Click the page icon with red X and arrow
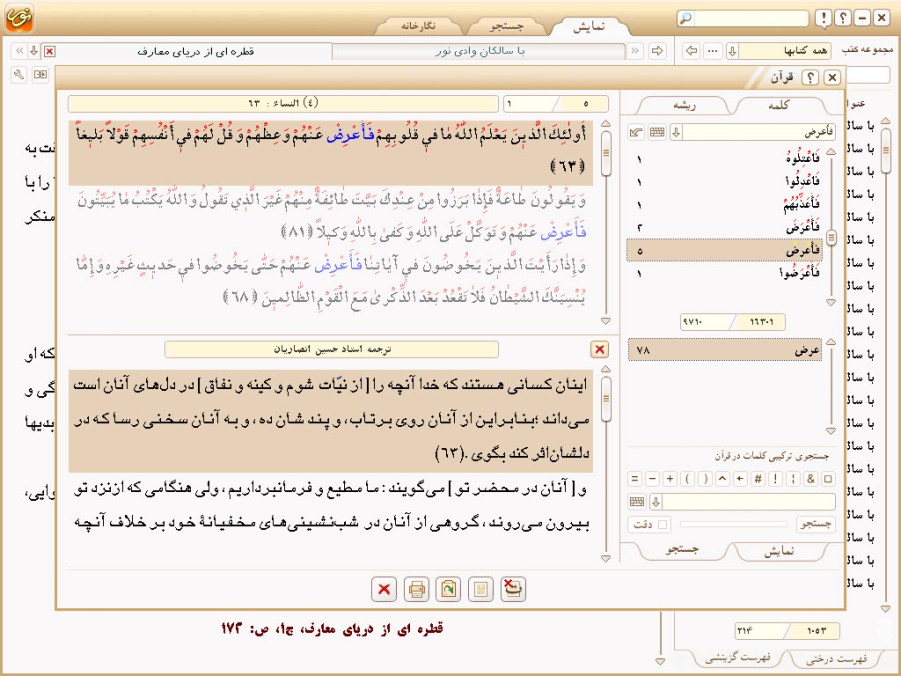The image size is (901, 676). click(513, 589)
